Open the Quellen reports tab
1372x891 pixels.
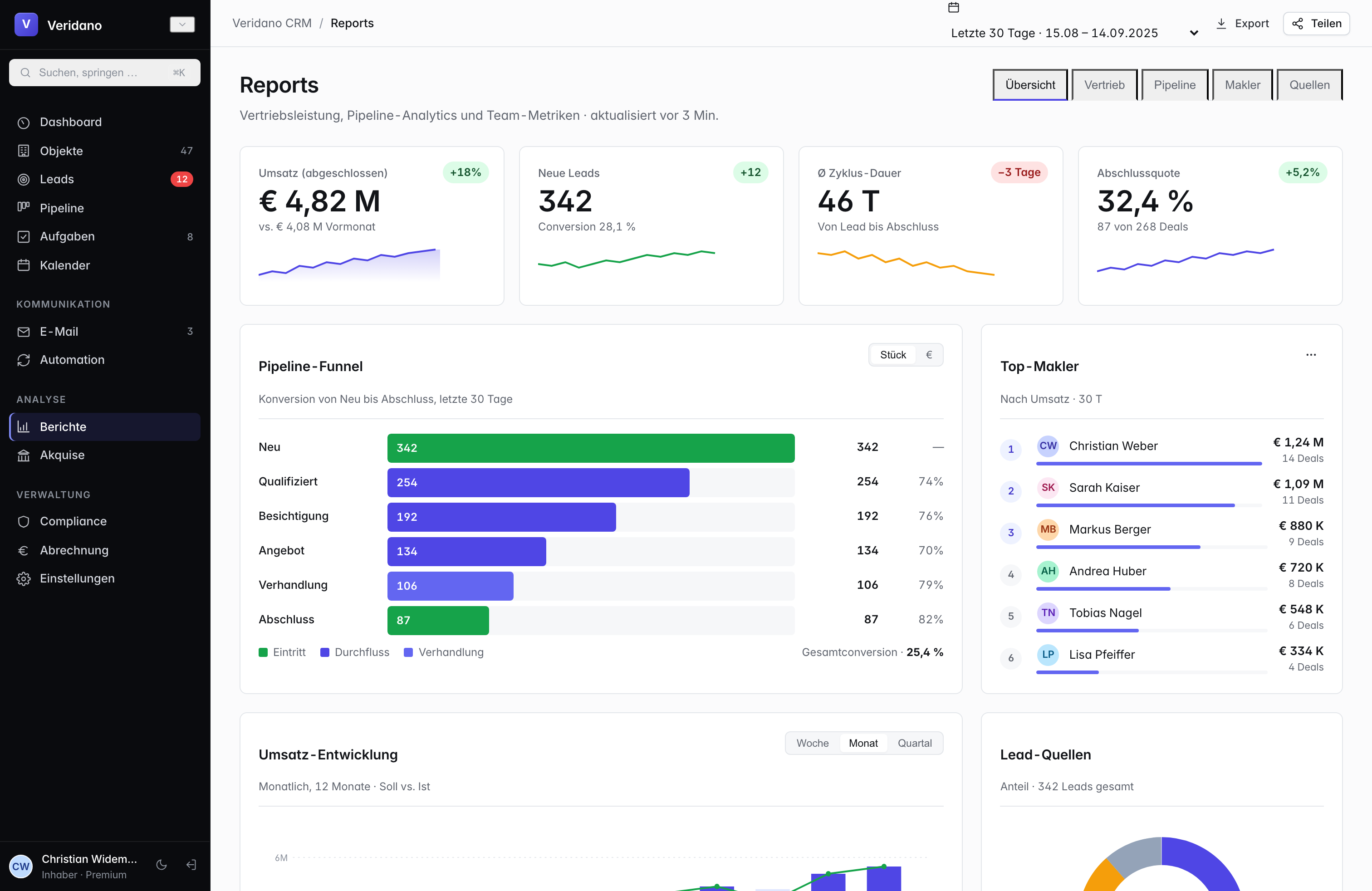pyautogui.click(x=1309, y=85)
